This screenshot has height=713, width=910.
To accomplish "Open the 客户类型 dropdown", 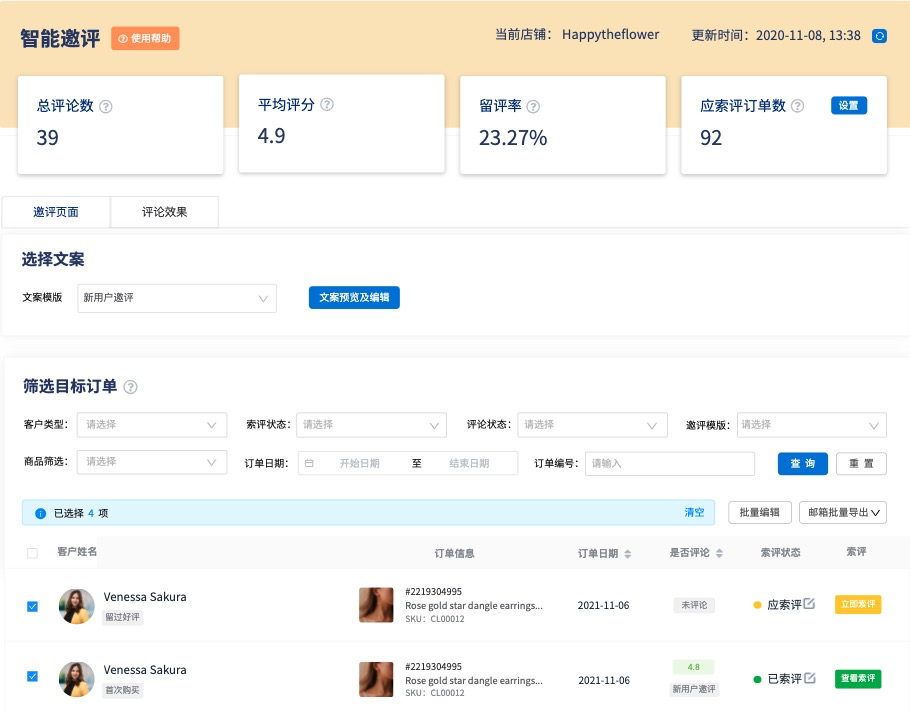I will click(151, 424).
